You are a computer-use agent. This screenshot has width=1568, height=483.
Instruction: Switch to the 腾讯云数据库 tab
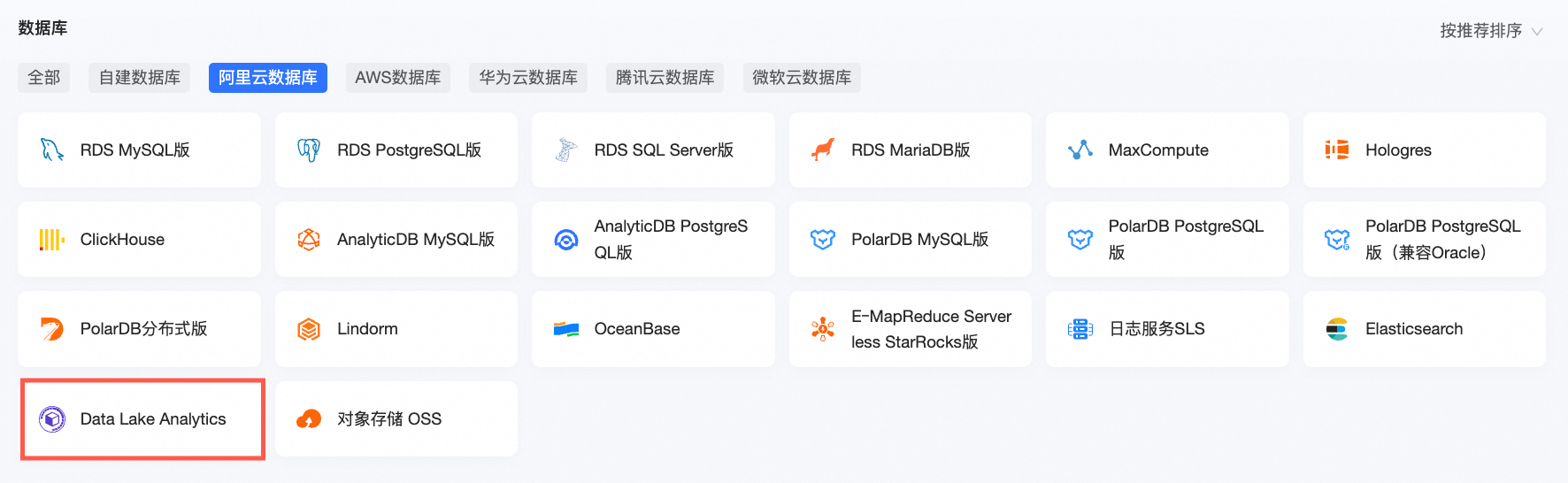click(x=665, y=78)
